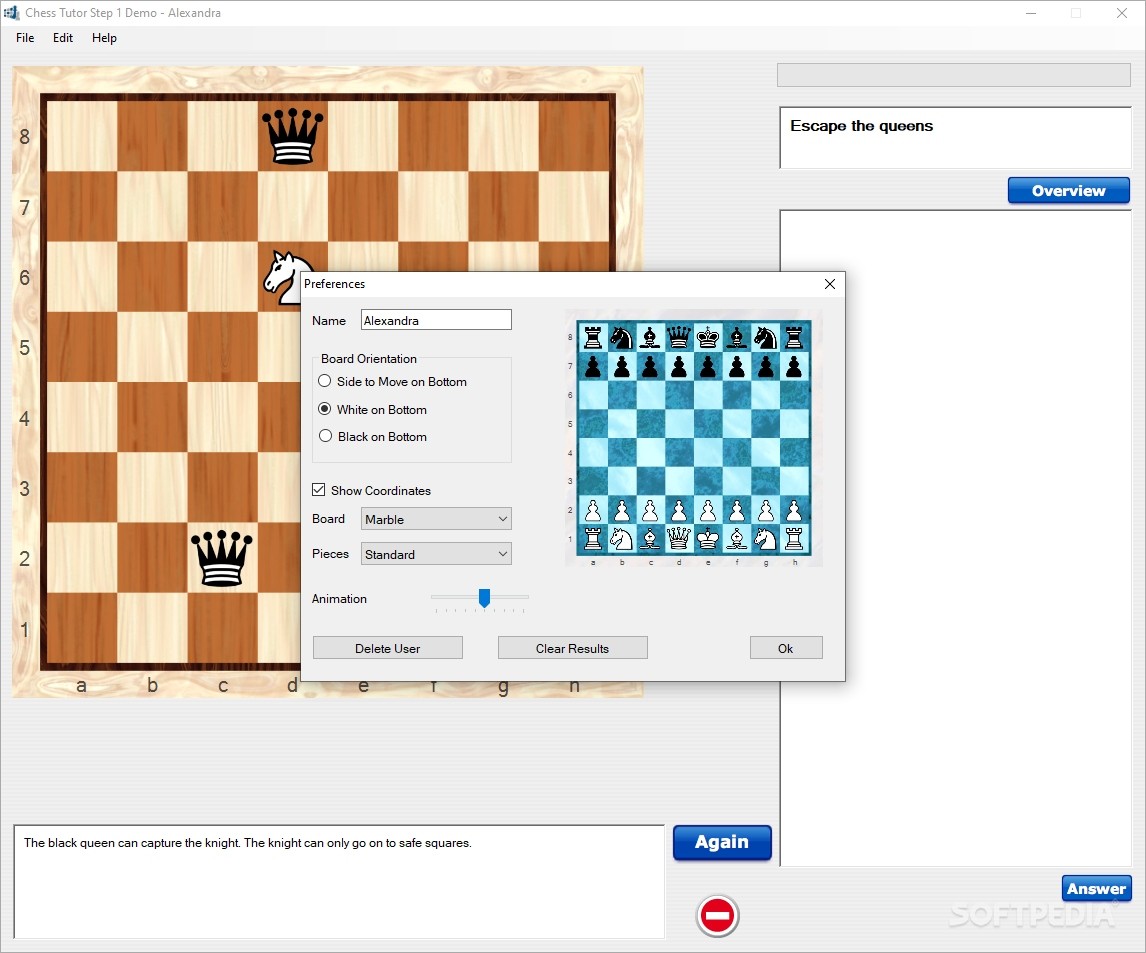Open the Board style dropdown

pos(436,519)
